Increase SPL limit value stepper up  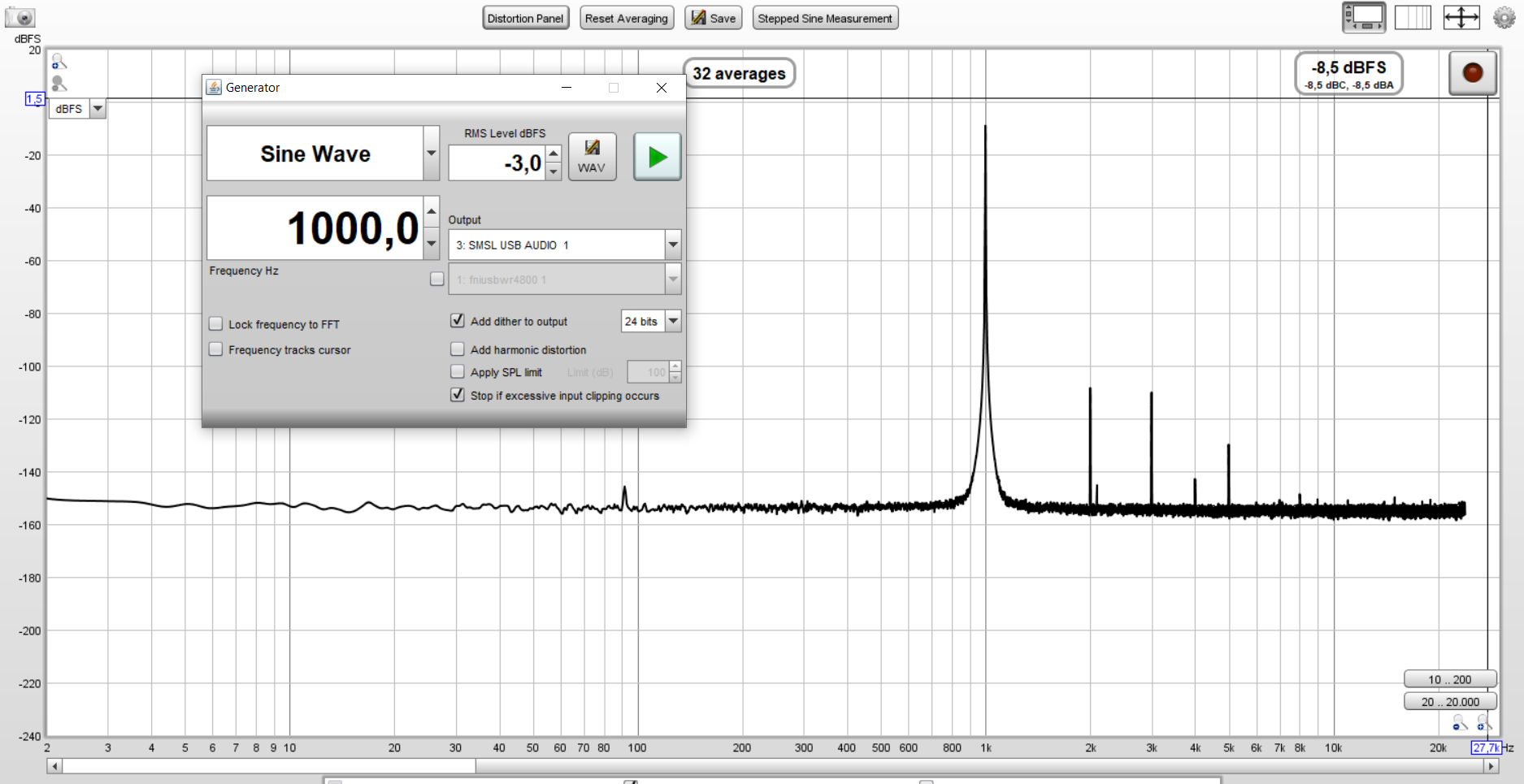(675, 366)
